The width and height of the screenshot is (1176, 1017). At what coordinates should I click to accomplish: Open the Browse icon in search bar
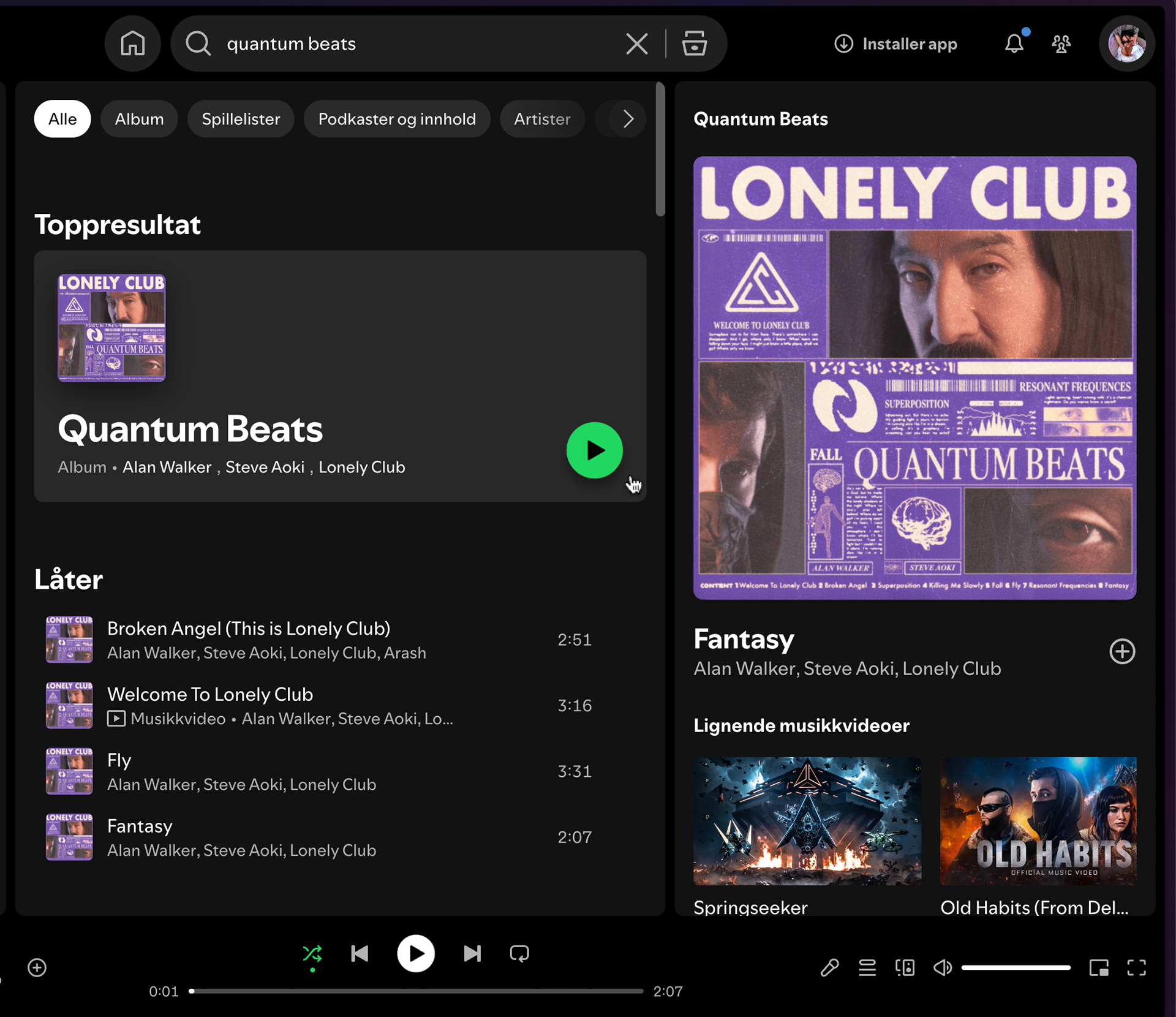694,43
